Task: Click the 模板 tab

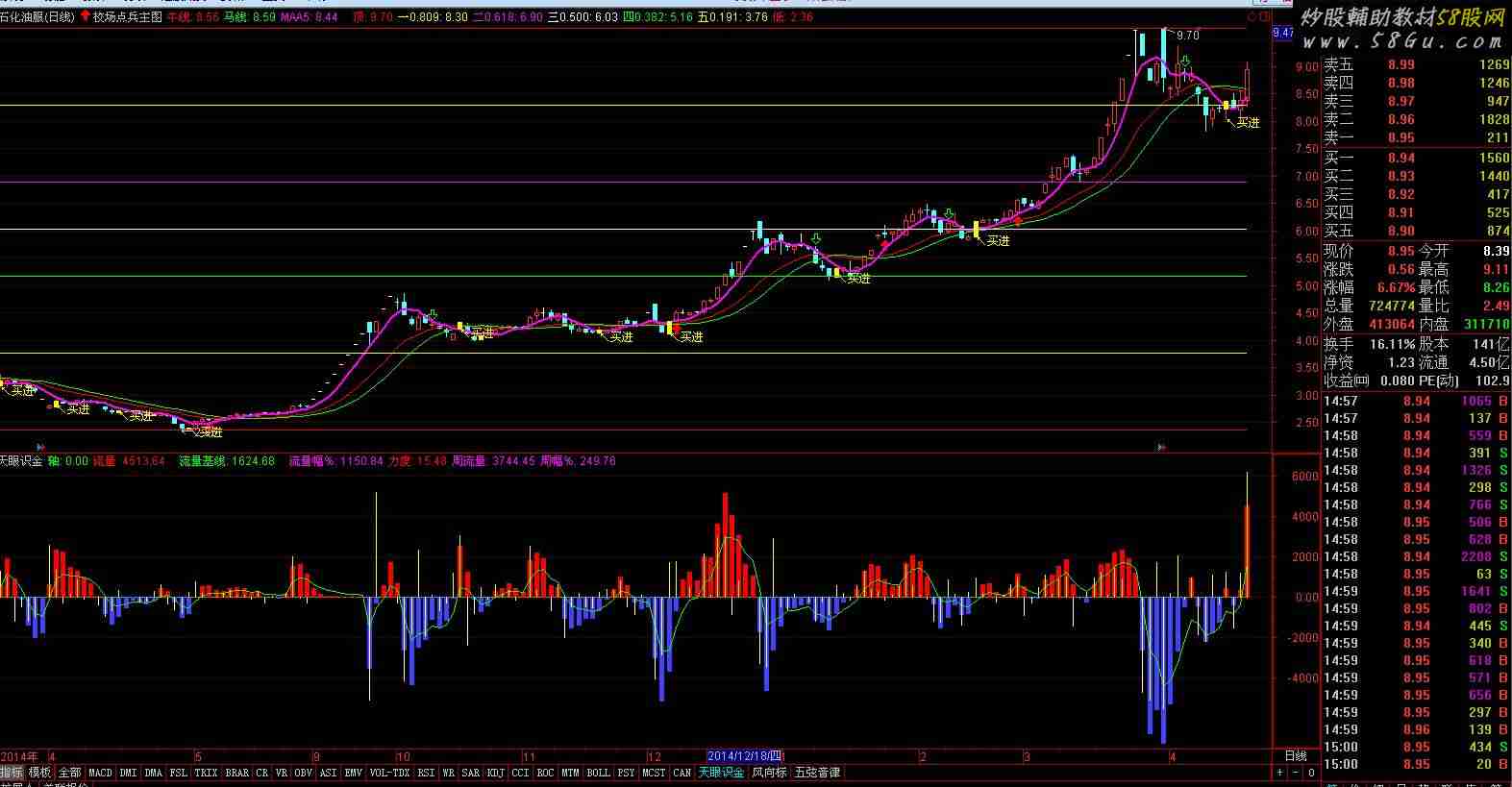Action: click(39, 773)
